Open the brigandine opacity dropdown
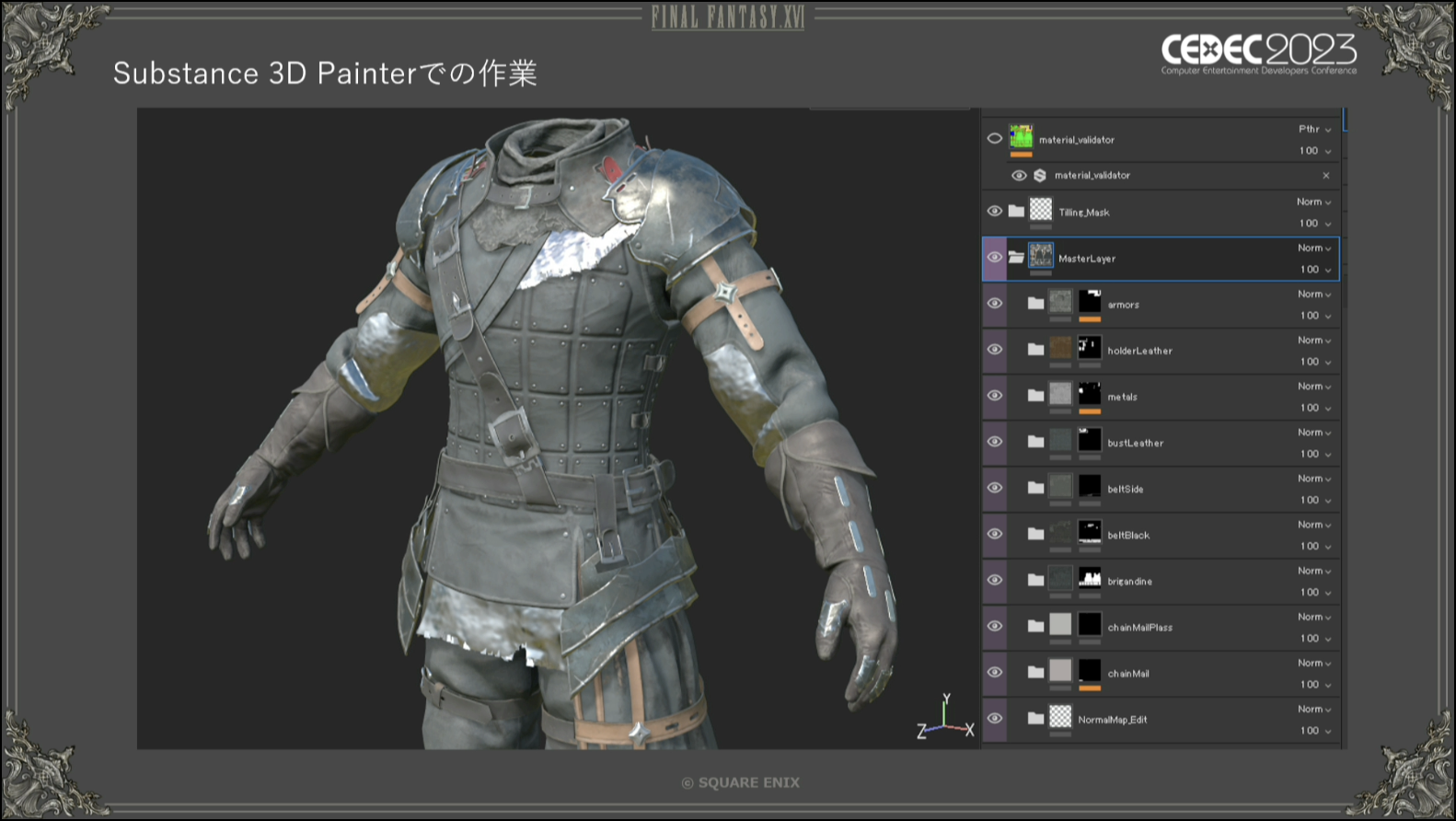The image size is (1456, 821). [1315, 592]
